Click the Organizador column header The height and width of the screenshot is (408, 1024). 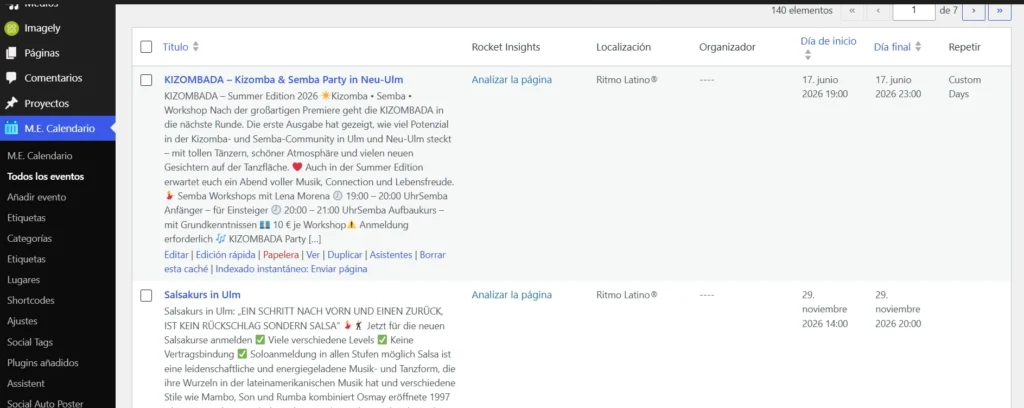coord(727,47)
